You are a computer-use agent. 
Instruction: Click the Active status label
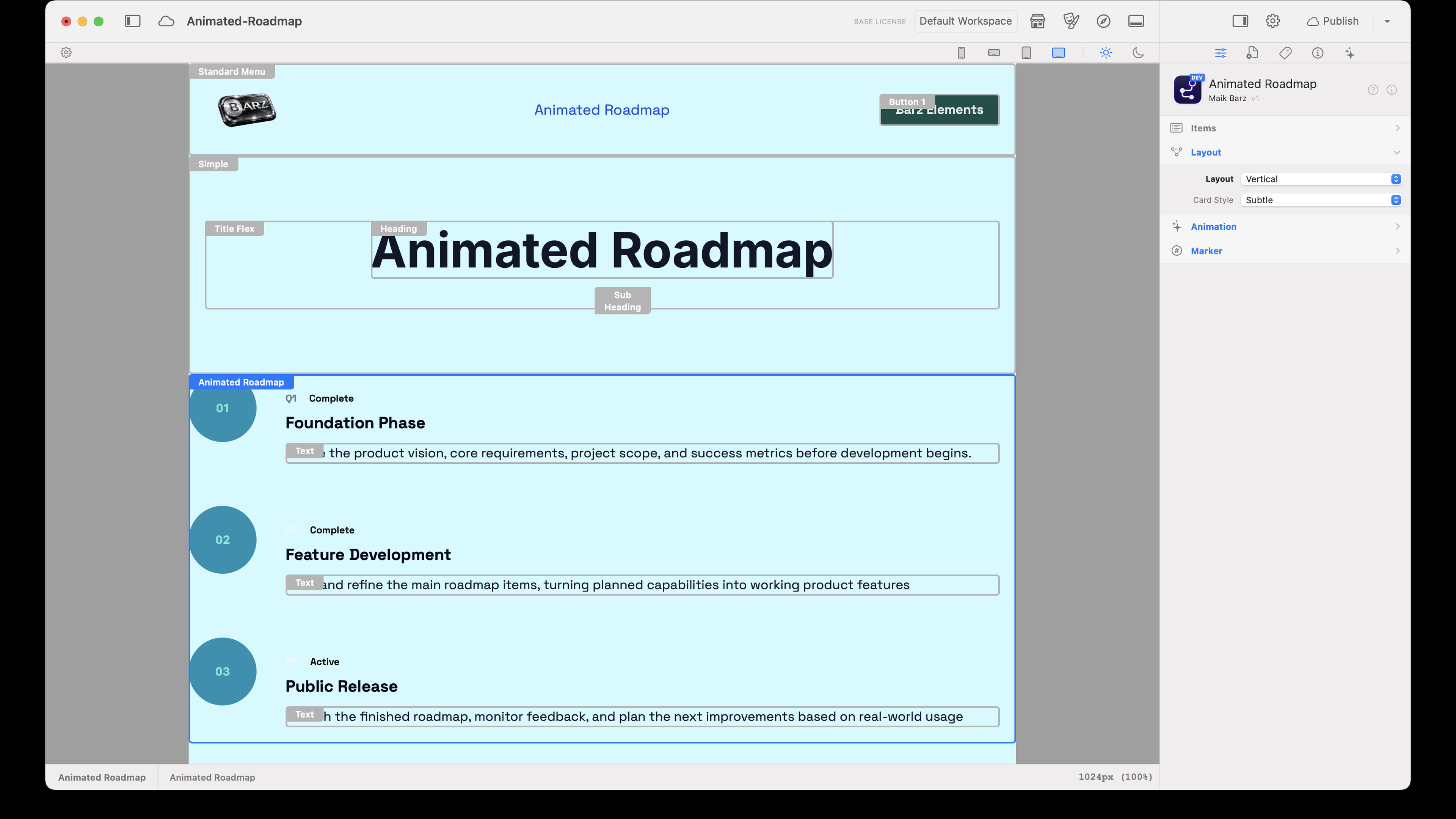(325, 662)
